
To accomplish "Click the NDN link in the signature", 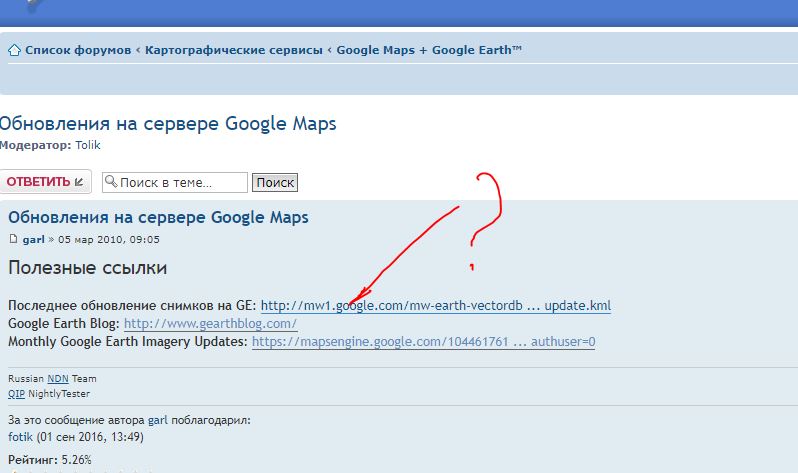I will point(57,379).
